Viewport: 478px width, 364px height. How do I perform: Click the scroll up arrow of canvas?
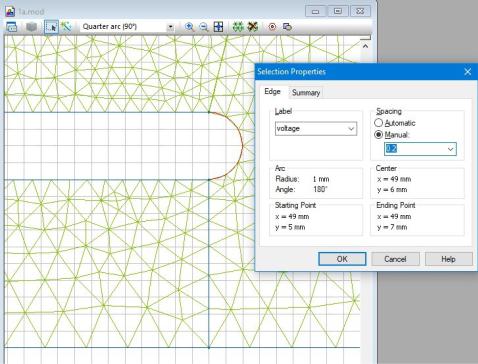366,46
